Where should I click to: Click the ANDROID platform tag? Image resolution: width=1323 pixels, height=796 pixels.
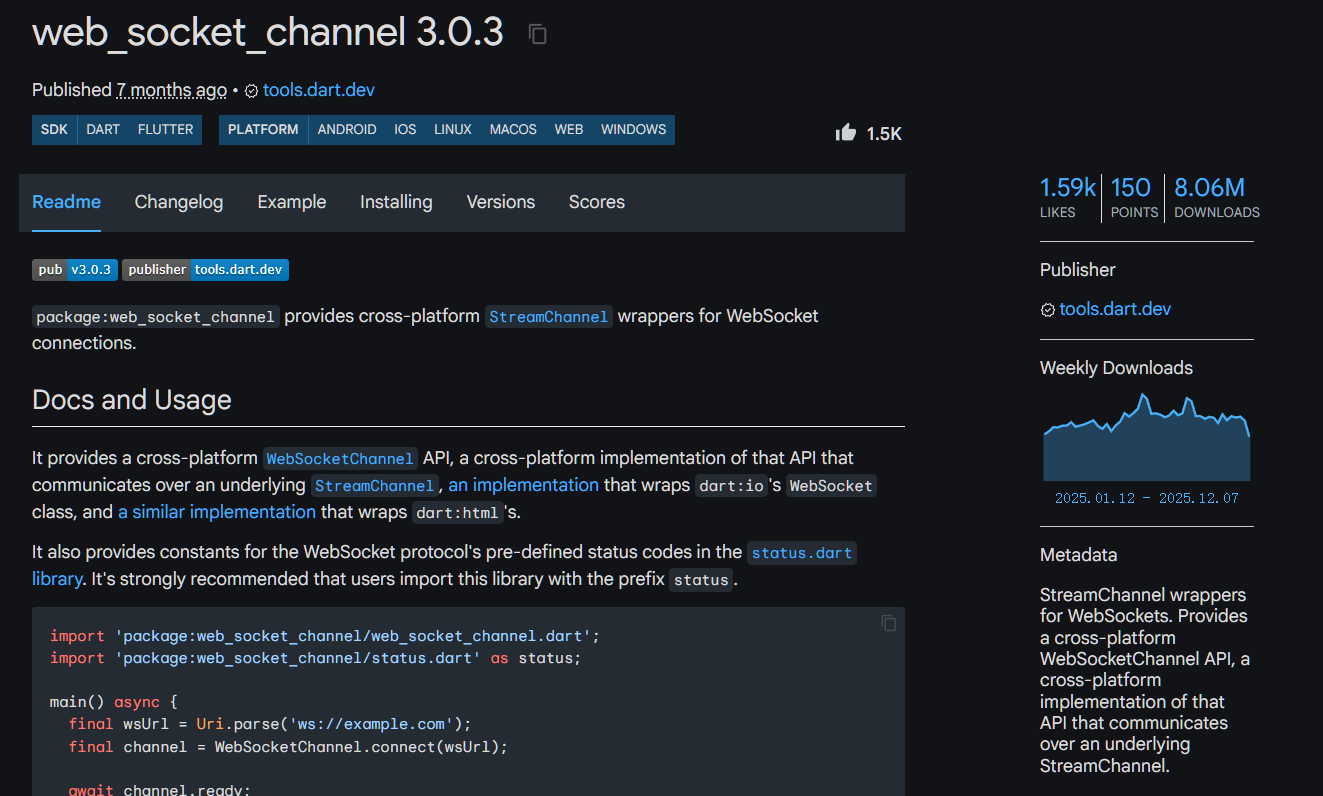coord(347,130)
